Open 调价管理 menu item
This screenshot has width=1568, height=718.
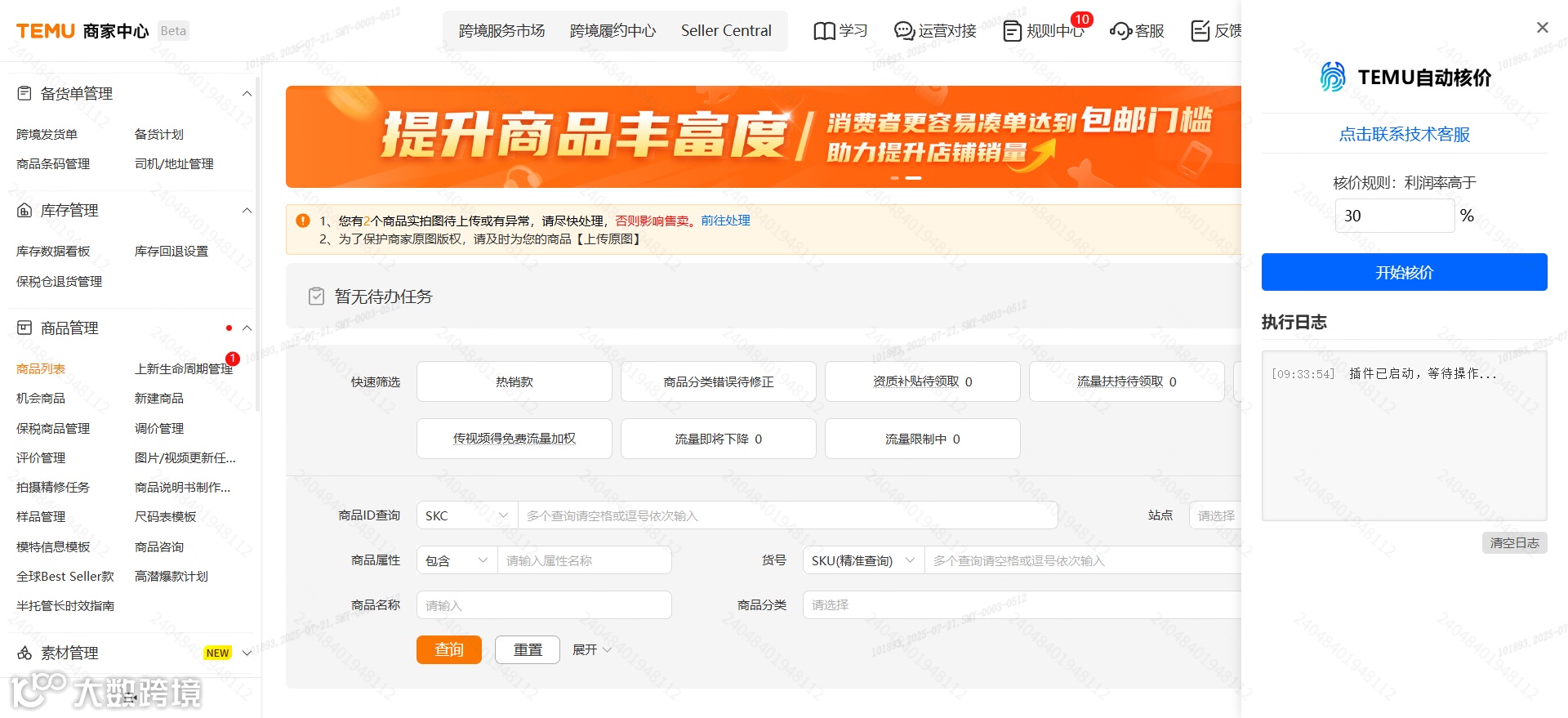159,428
